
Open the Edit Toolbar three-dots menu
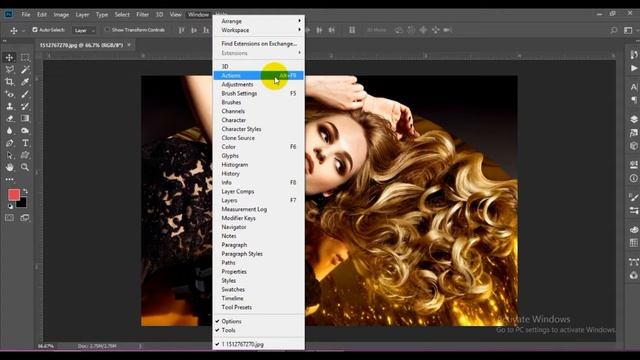(9, 179)
